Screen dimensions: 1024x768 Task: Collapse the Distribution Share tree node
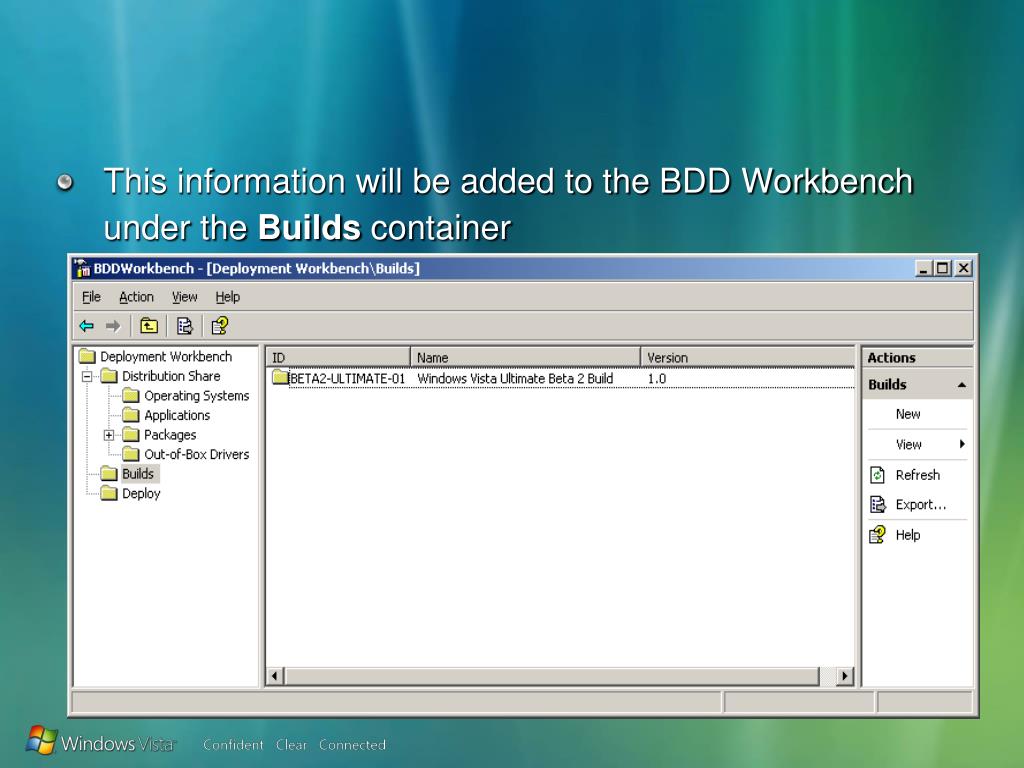point(87,376)
